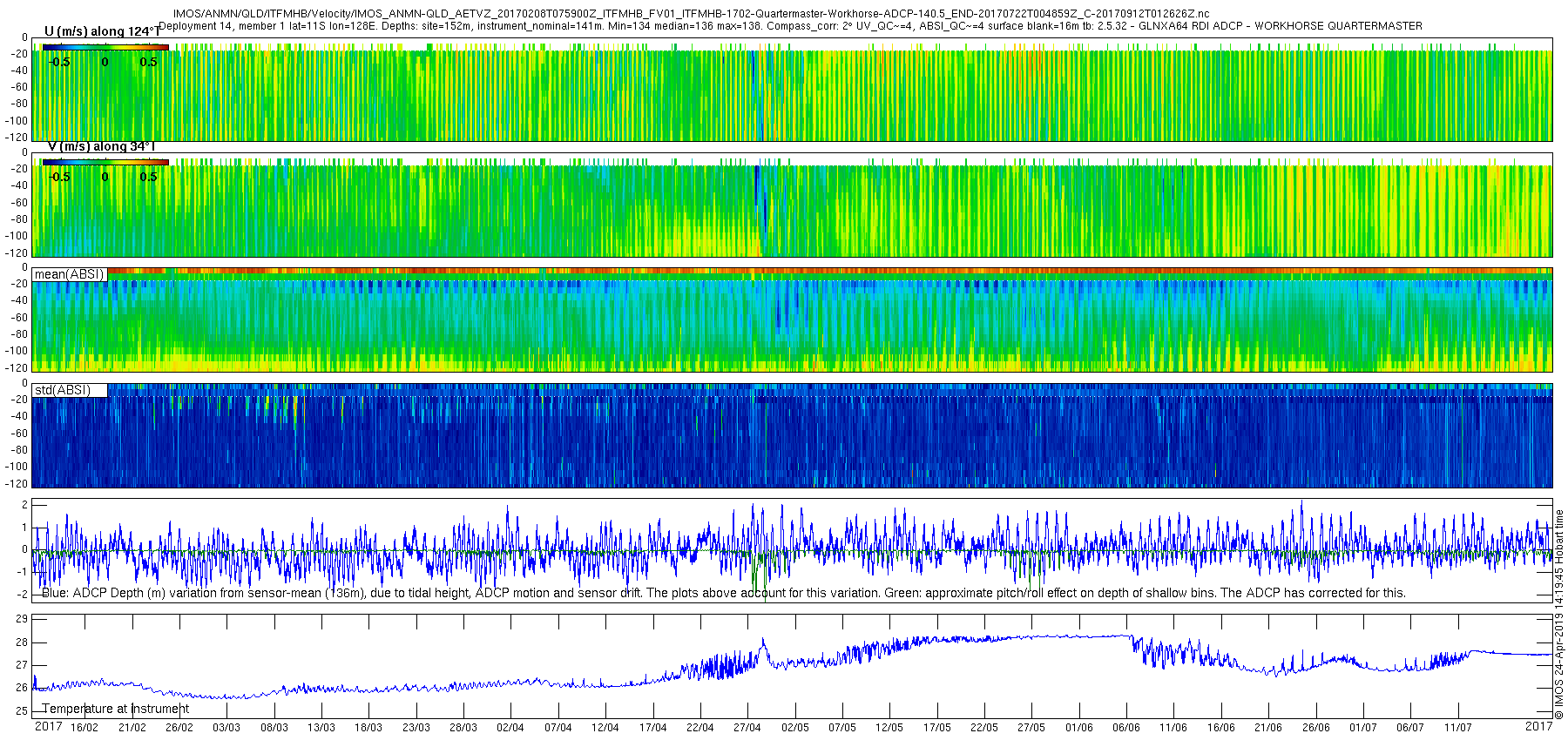Click the '-80' depth tick of mean(ABSI) panel

[19, 334]
